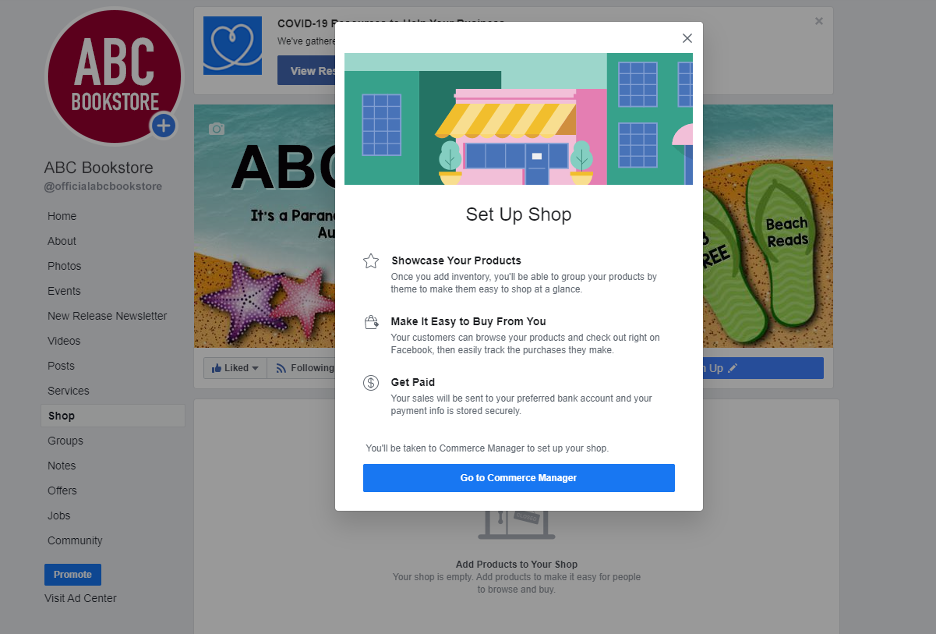
Task: Click the add profile picture plus icon
Action: pos(164,126)
